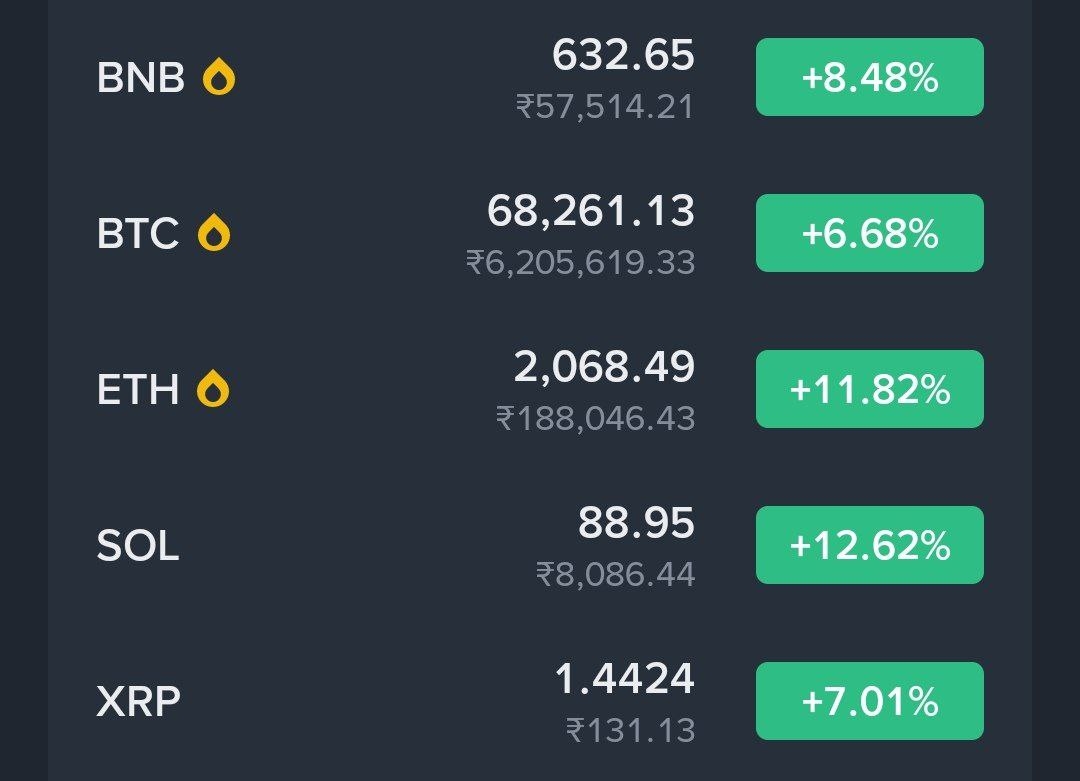Click the BNB price 632.65
The height and width of the screenshot is (781, 1080).
click(623, 55)
